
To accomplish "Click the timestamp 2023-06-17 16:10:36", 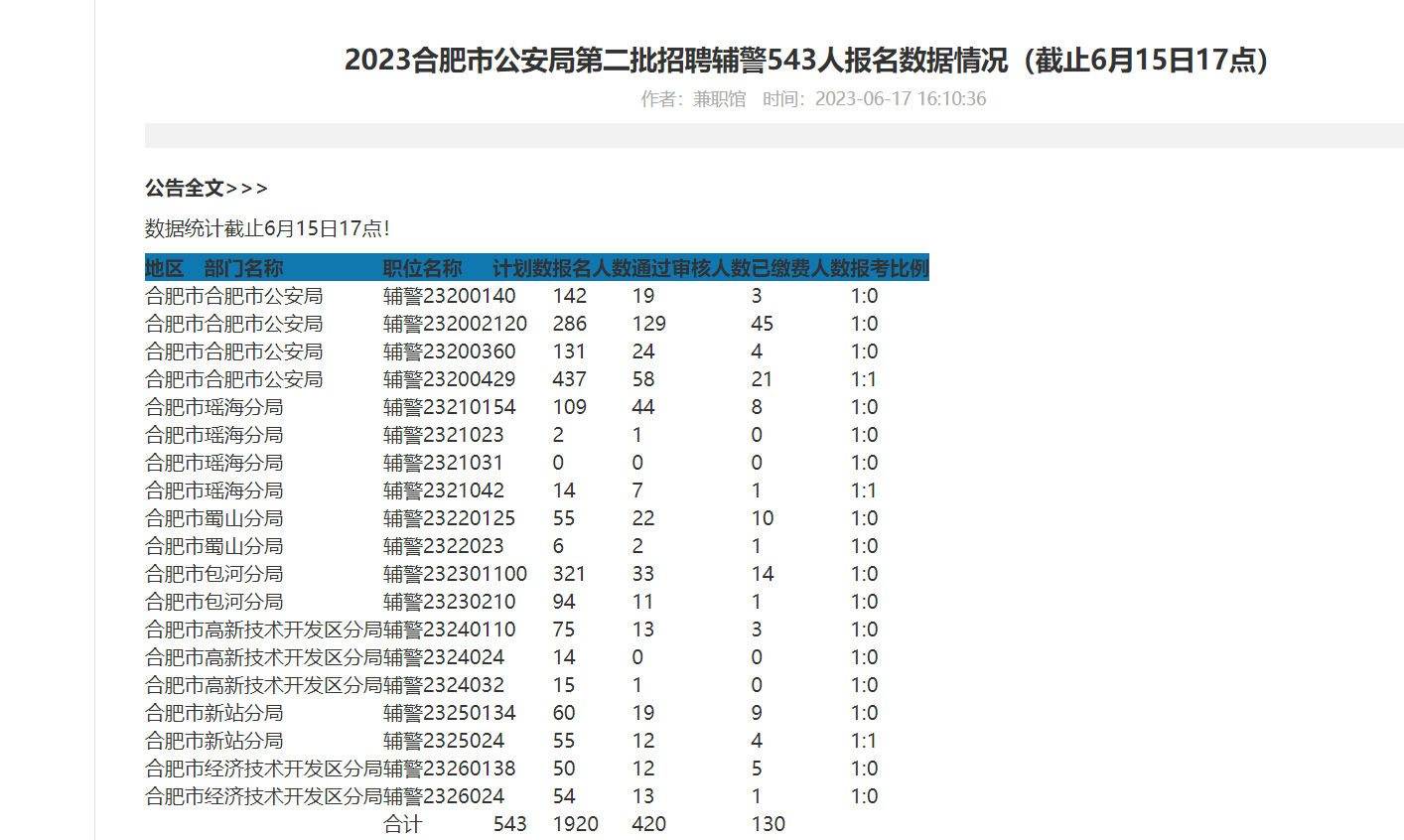I will click(x=901, y=98).
